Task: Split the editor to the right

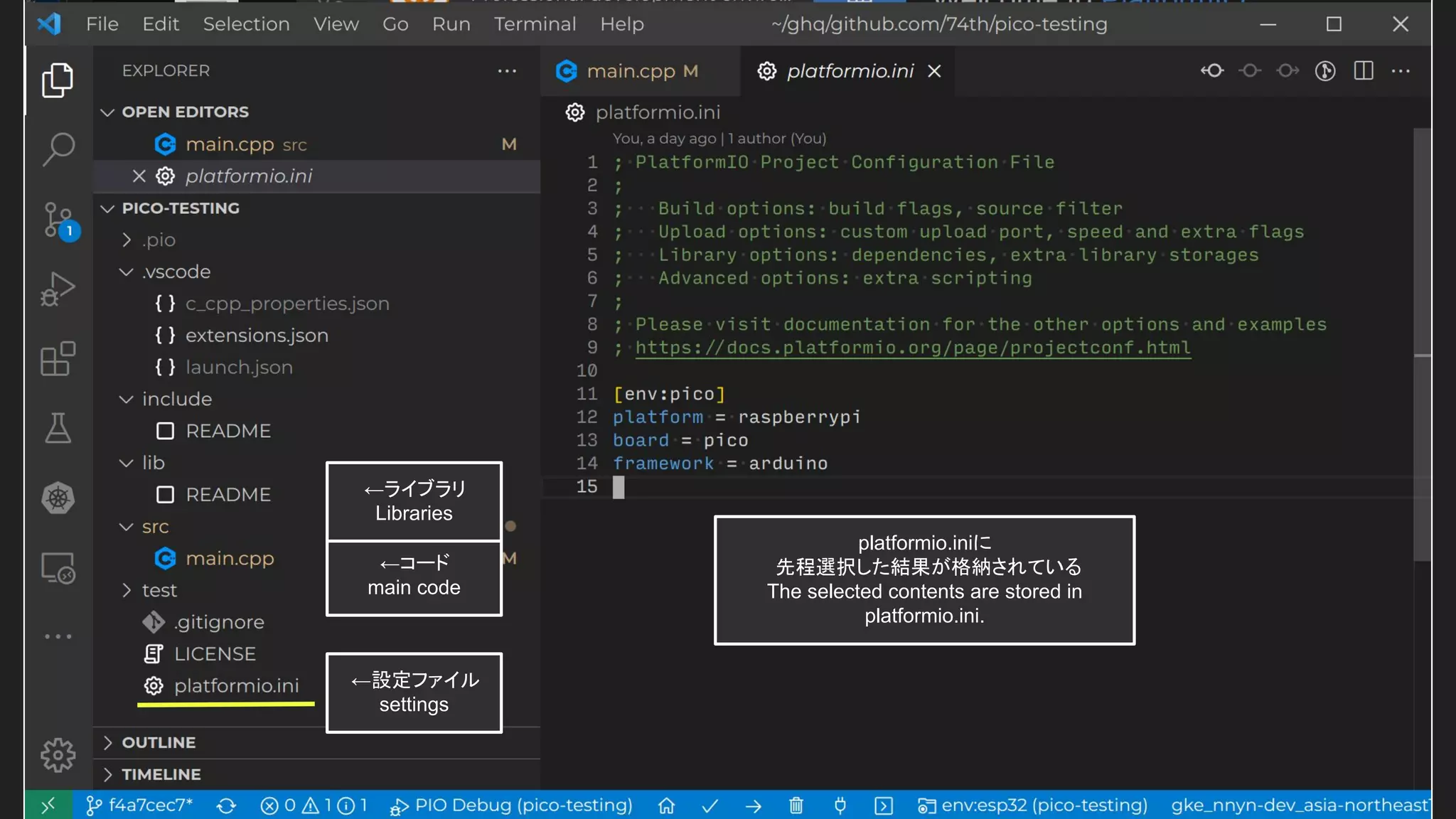Action: click(x=1364, y=71)
